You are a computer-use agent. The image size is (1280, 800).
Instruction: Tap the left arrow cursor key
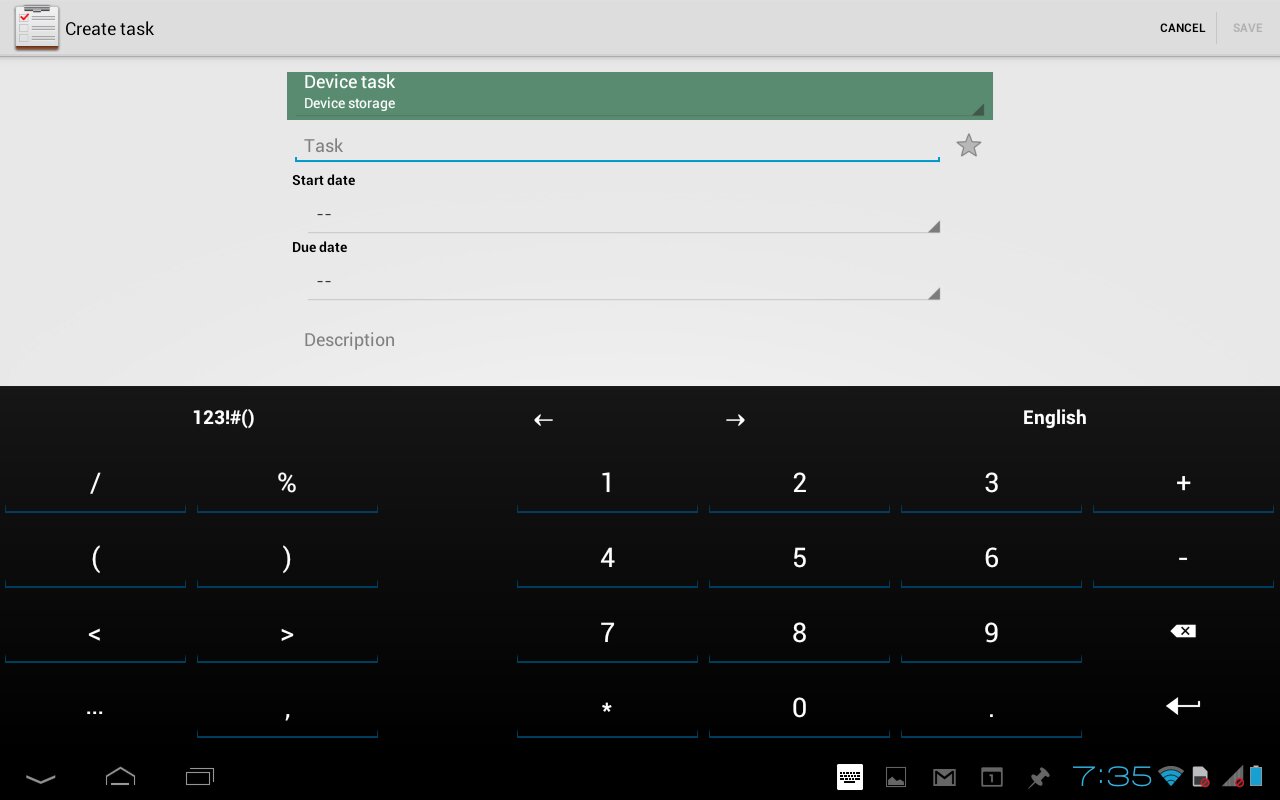(543, 419)
